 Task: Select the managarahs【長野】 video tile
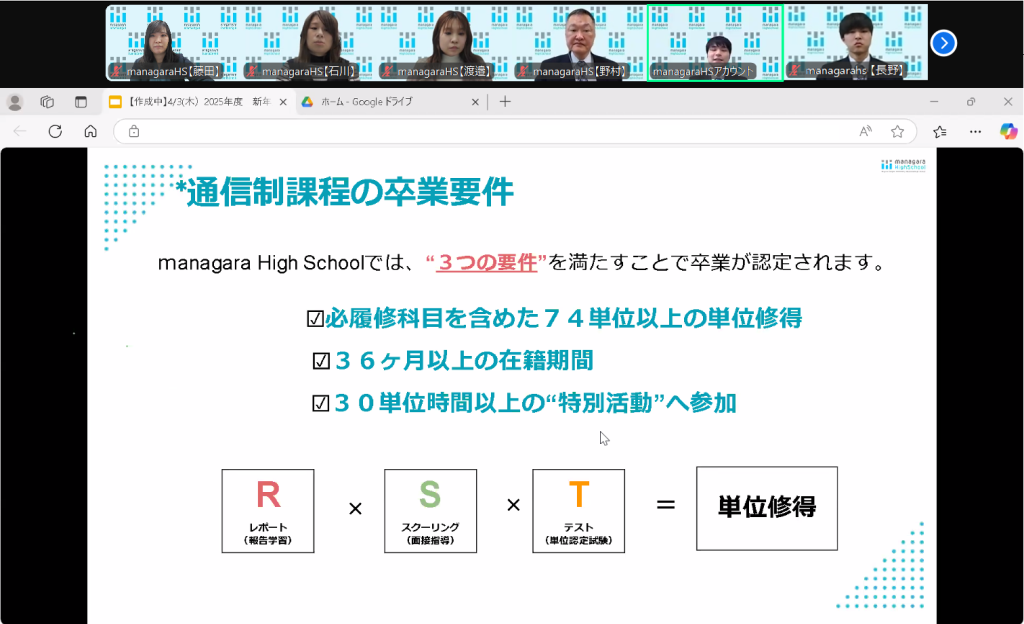pos(856,42)
